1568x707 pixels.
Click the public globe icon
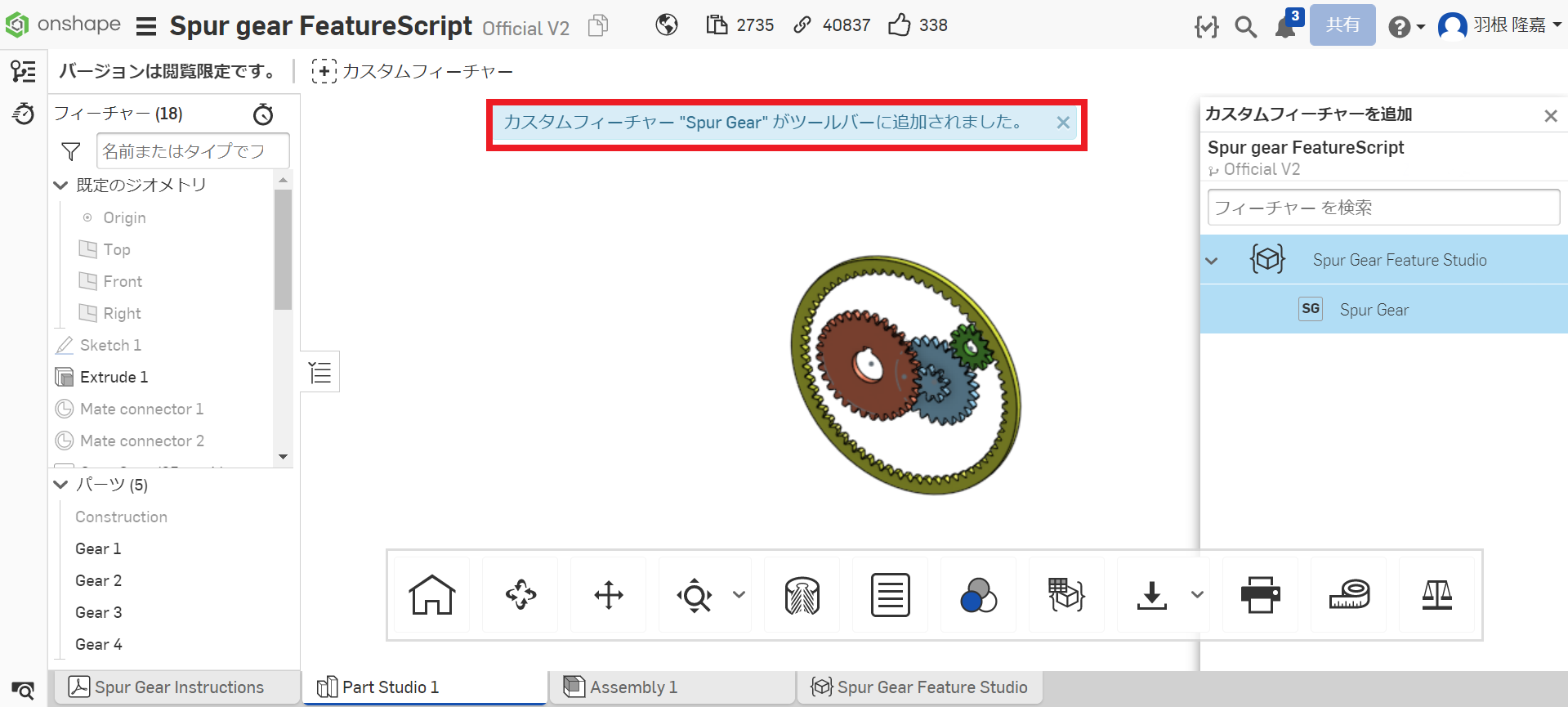pos(667,25)
